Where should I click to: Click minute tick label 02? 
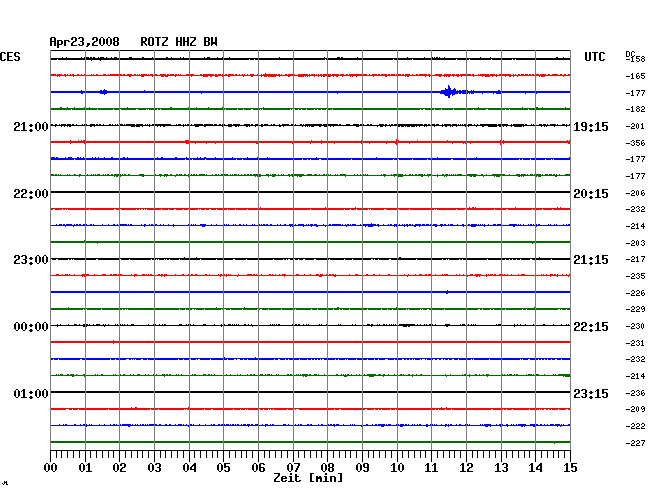[x=119, y=468]
